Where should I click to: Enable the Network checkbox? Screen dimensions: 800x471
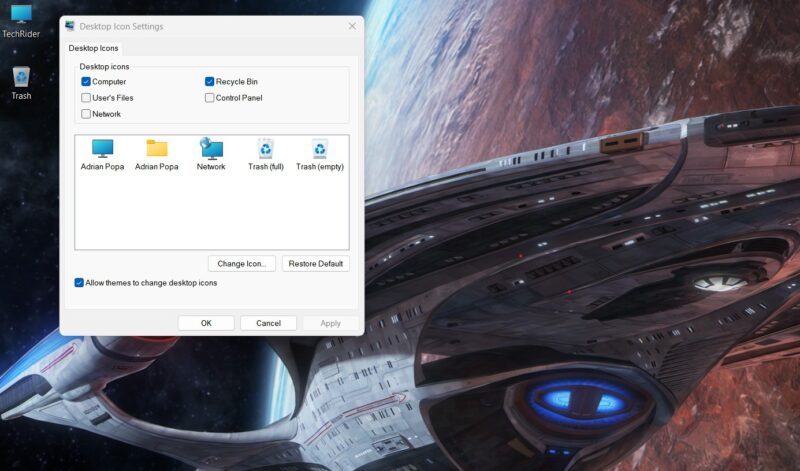pos(86,114)
